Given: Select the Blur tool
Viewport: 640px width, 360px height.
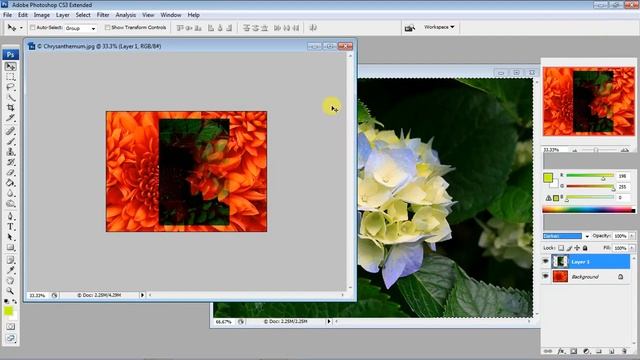Looking at the screenshot, I should click(x=11, y=193).
